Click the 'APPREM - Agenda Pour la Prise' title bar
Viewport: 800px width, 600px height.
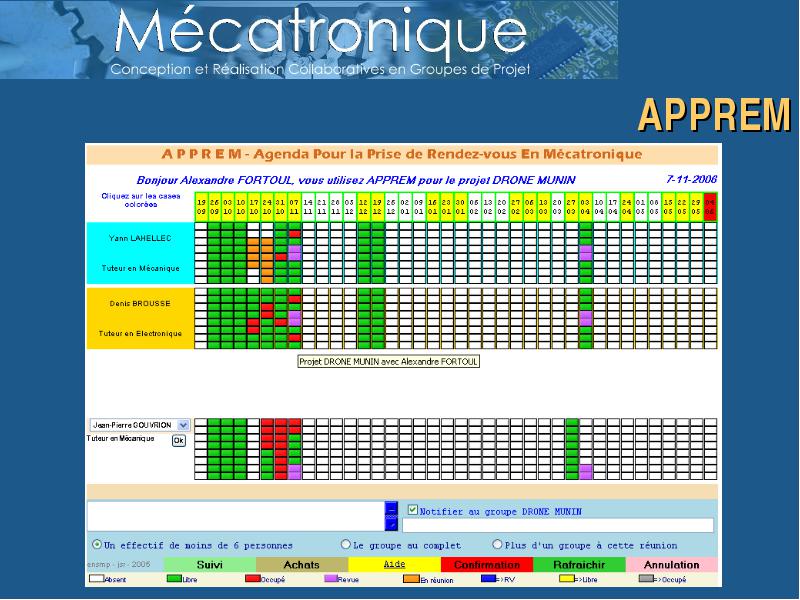click(402, 154)
